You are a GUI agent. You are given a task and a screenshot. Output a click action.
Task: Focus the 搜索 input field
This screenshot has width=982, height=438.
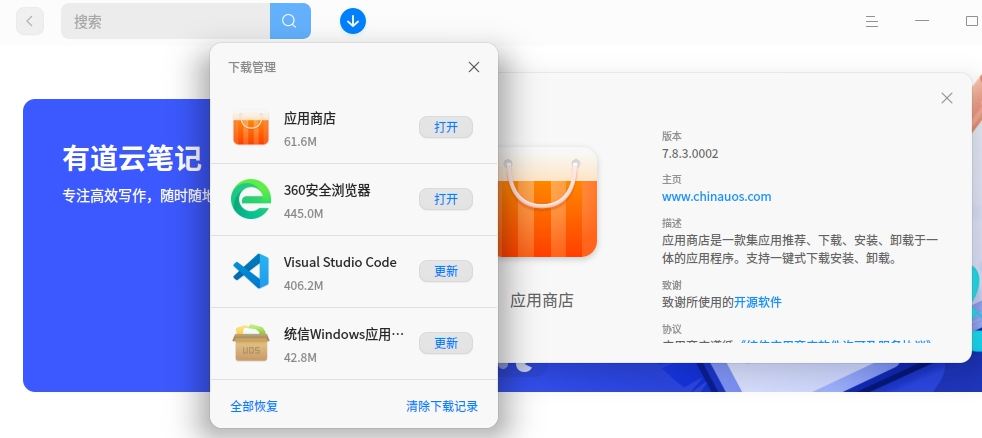pos(165,21)
